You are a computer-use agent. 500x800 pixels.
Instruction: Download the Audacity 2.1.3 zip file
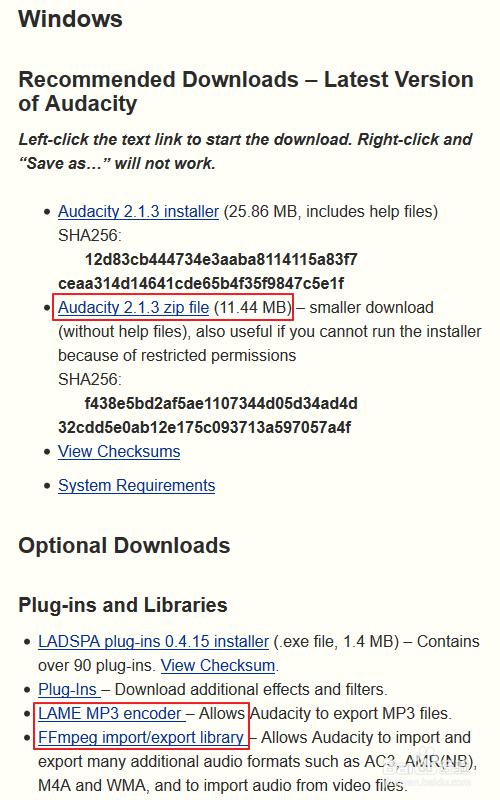pyautogui.click(x=134, y=307)
